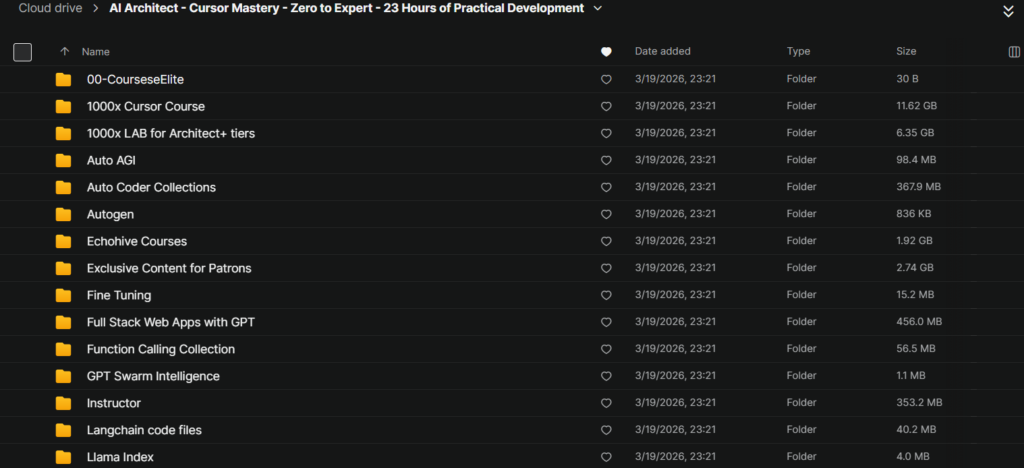This screenshot has width=1024, height=468.
Task: Open the current folder breadcrumb dropdown chevron
Action: pyautogui.click(x=598, y=8)
